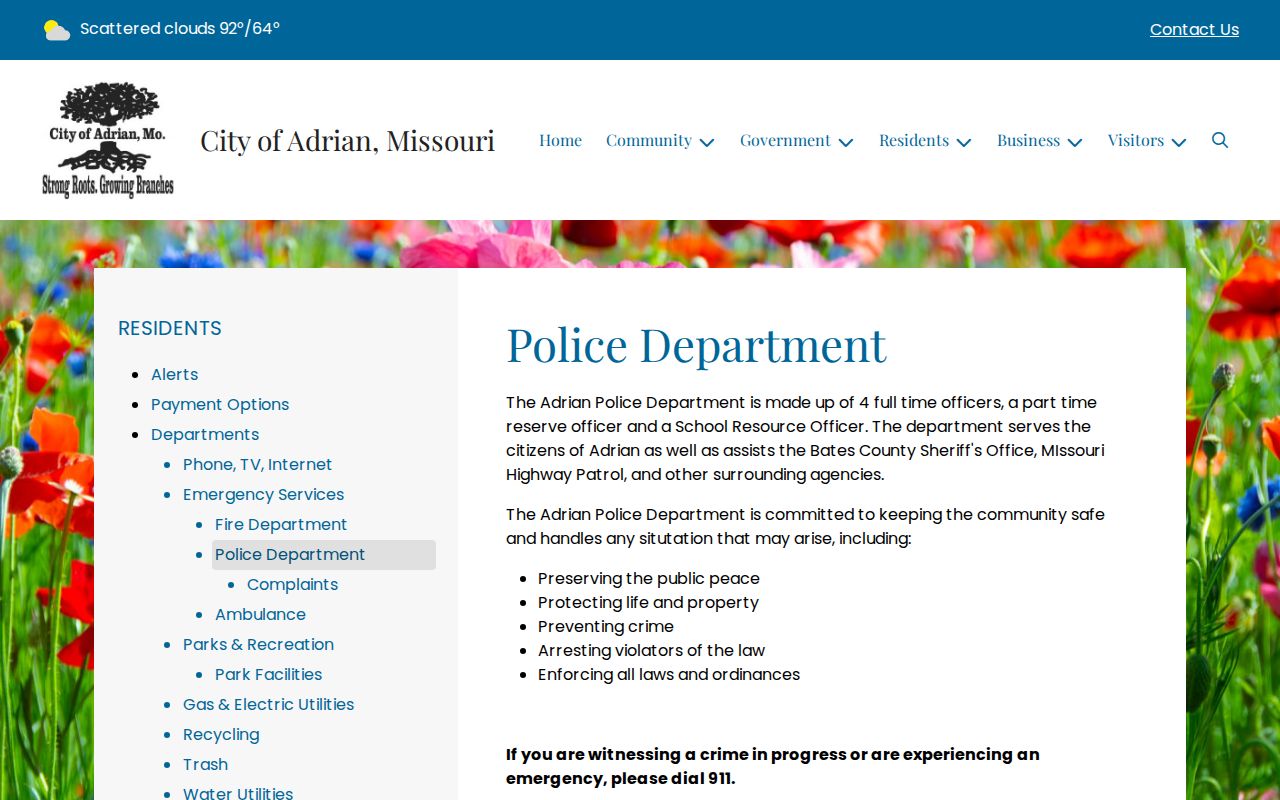Click the 'Preventing crime' bullet text
The image size is (1280, 800).
pos(606,626)
